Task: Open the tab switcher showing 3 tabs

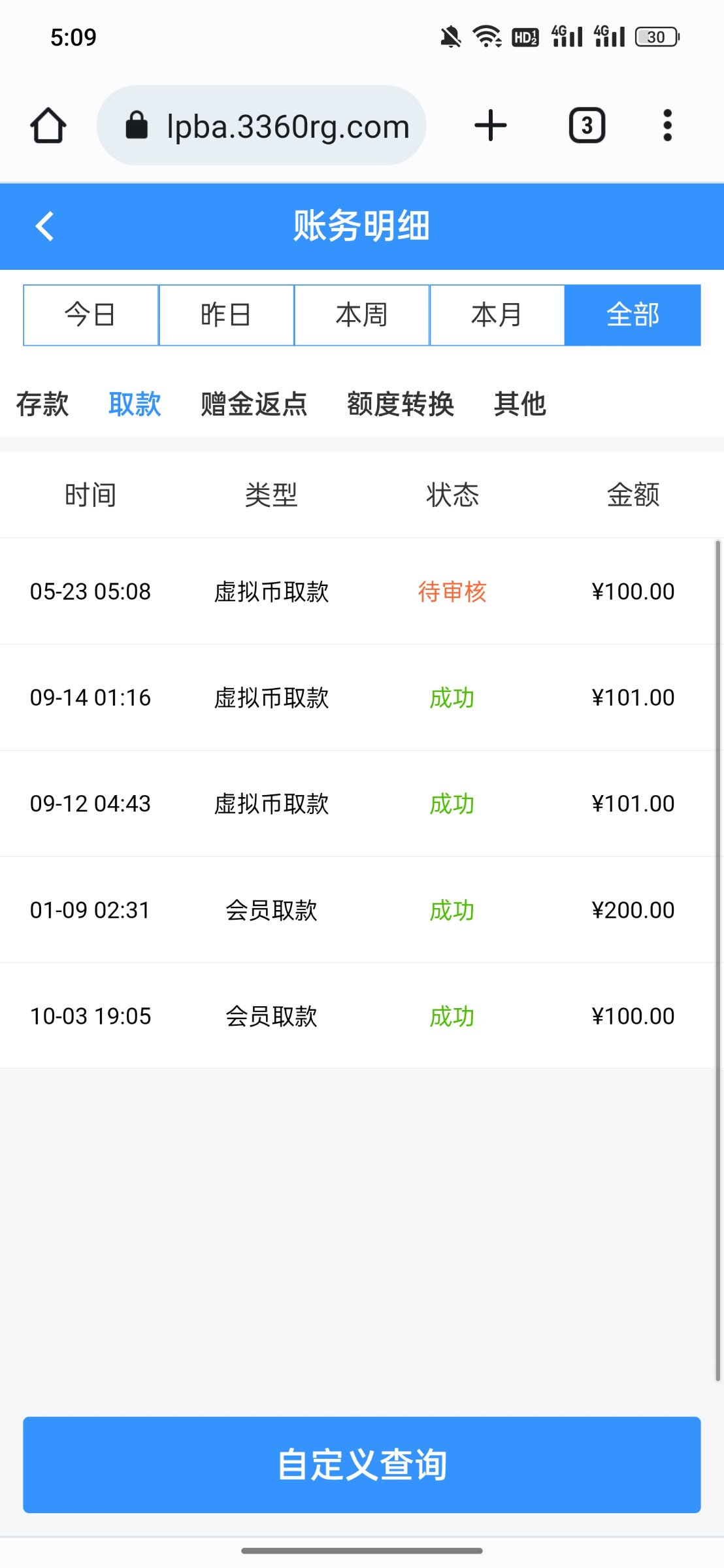Action: click(x=587, y=125)
